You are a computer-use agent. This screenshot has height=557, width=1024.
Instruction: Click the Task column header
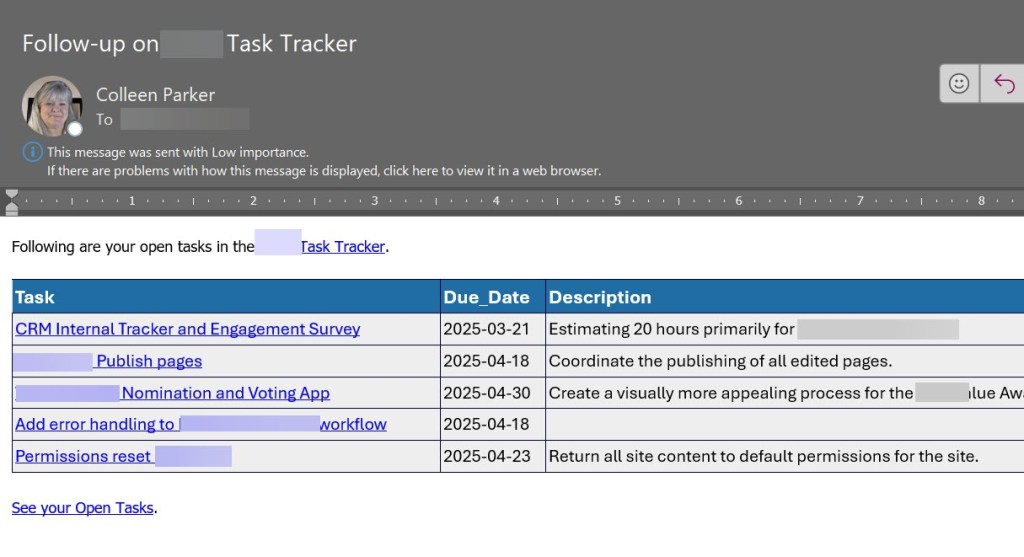point(226,297)
